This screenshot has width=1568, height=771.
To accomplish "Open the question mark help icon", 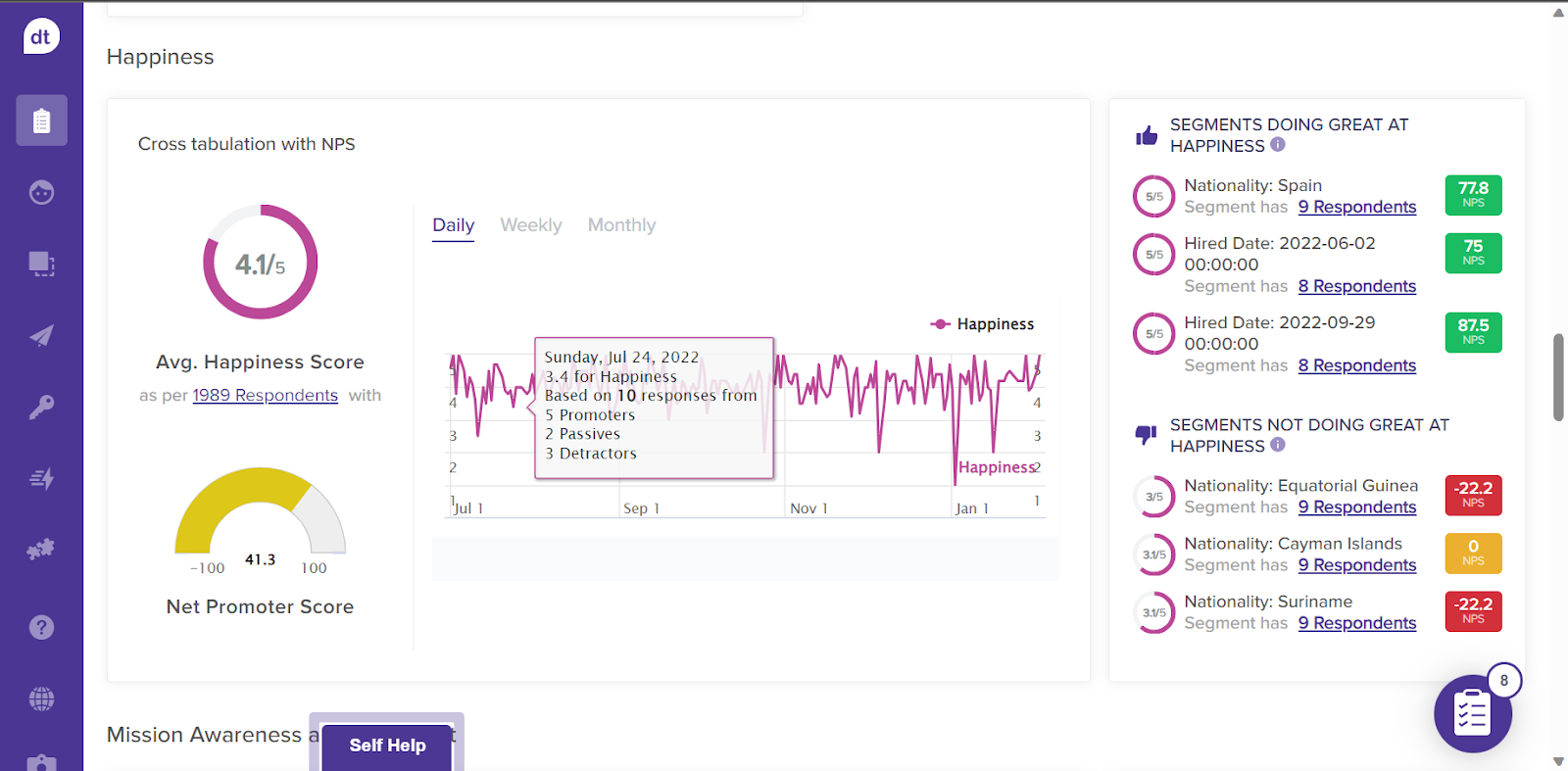I will coord(41,627).
